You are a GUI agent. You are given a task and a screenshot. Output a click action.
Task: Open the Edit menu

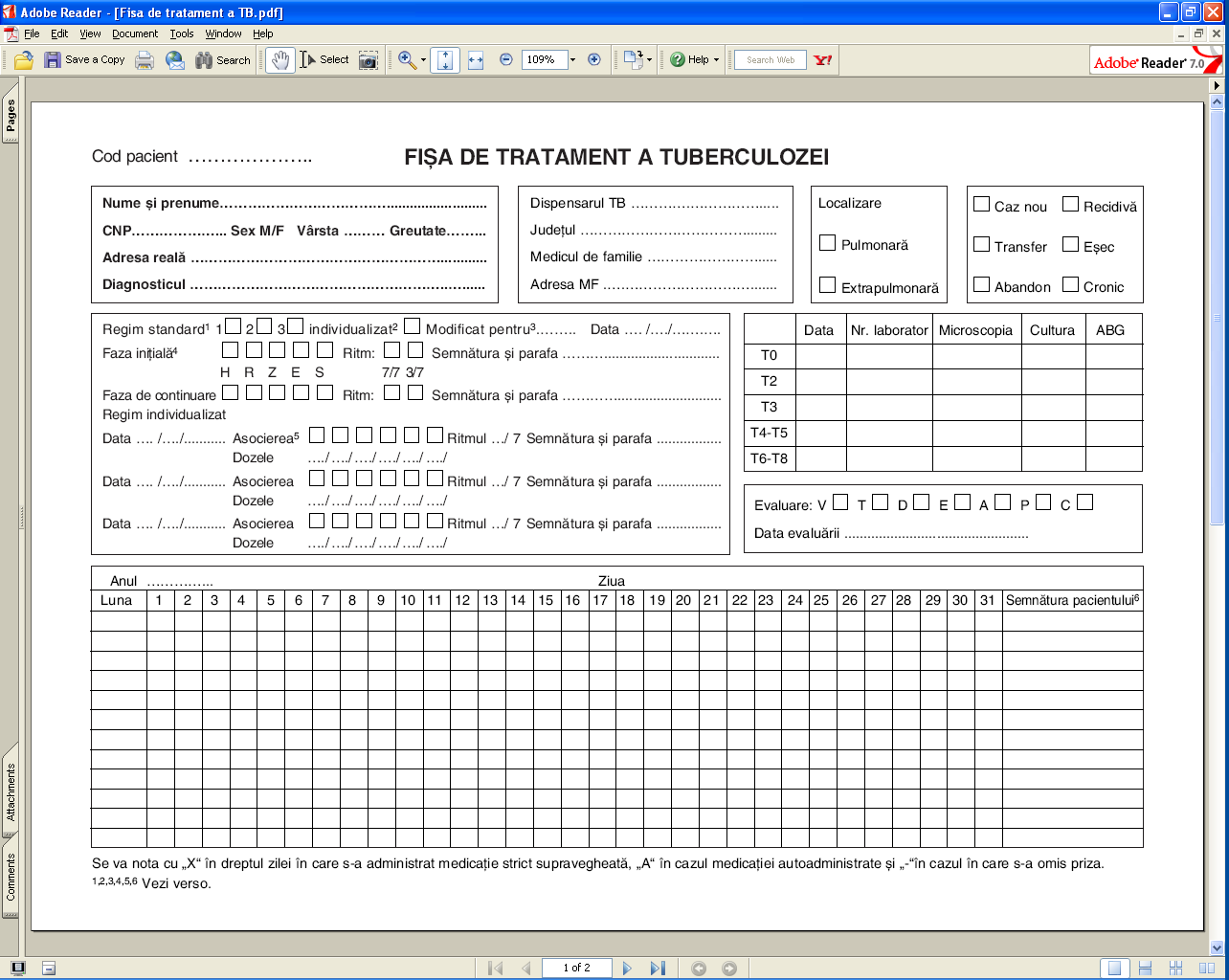59,33
